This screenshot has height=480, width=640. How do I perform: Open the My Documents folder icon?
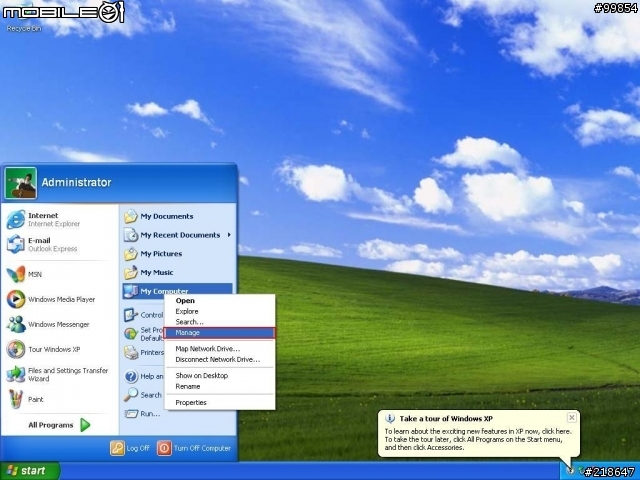[x=131, y=216]
